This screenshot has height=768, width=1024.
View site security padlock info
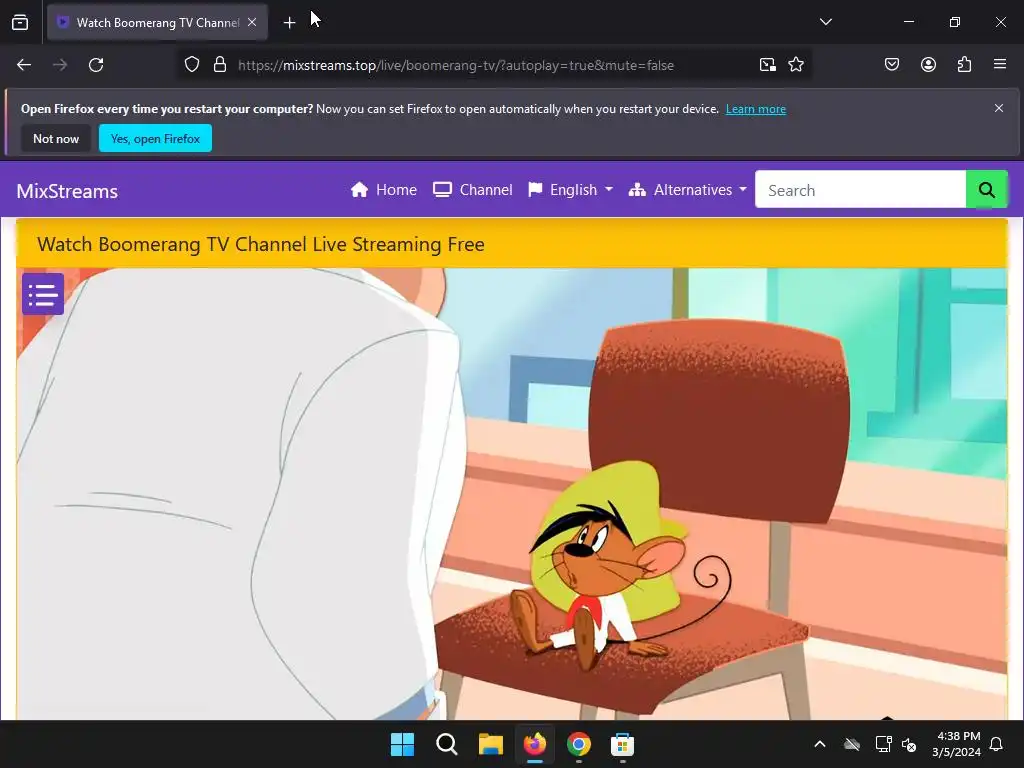tap(220, 65)
